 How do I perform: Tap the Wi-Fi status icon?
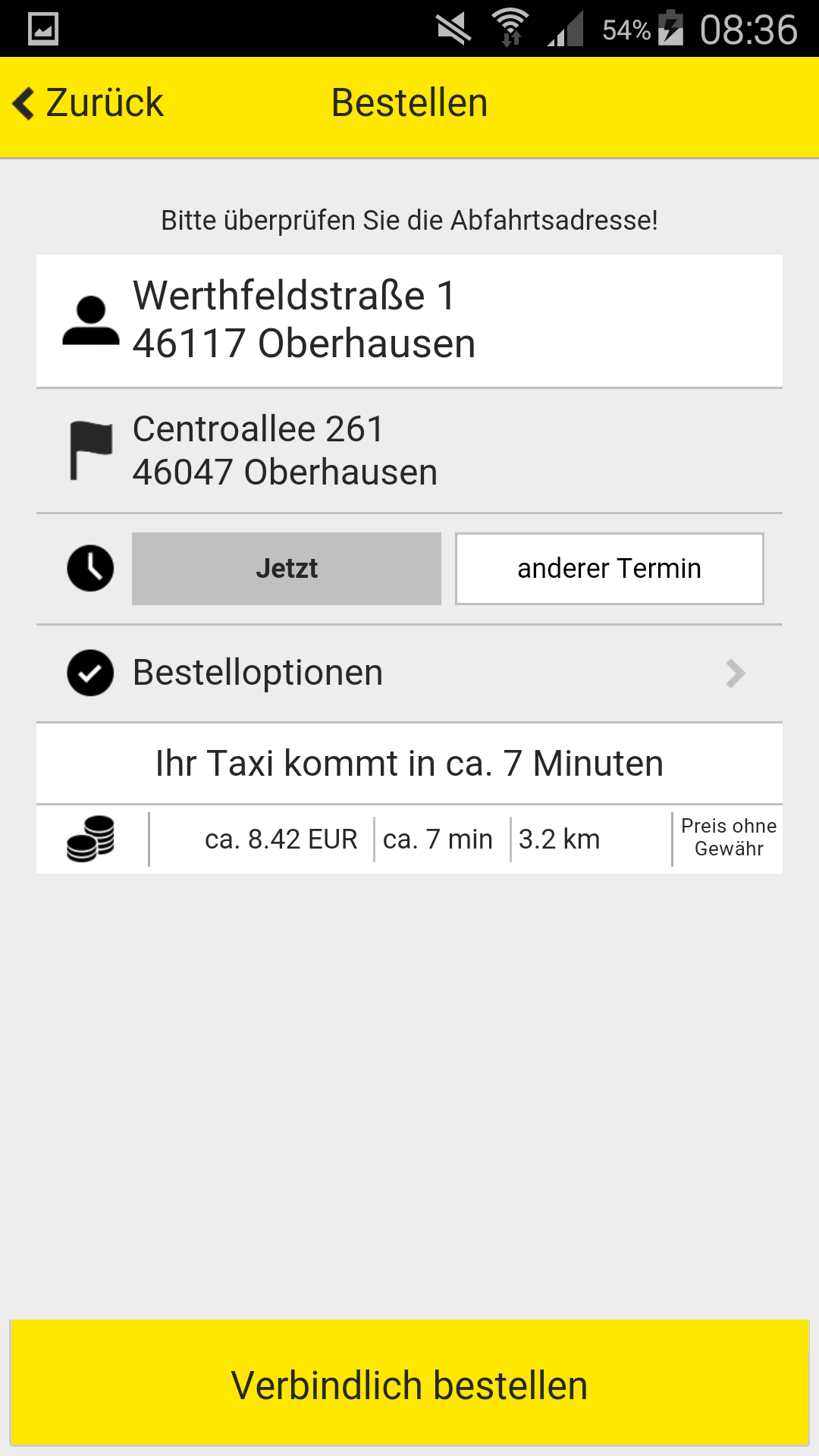click(x=510, y=28)
